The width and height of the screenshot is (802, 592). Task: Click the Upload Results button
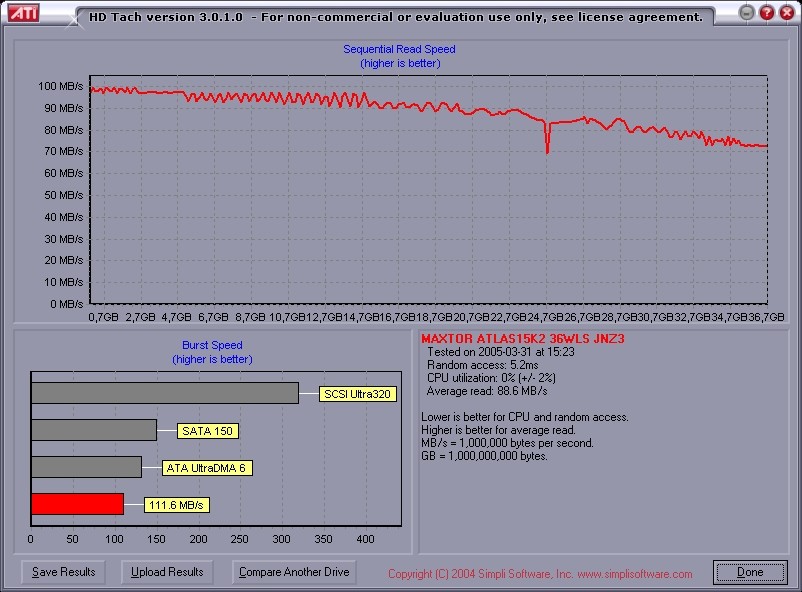point(167,572)
